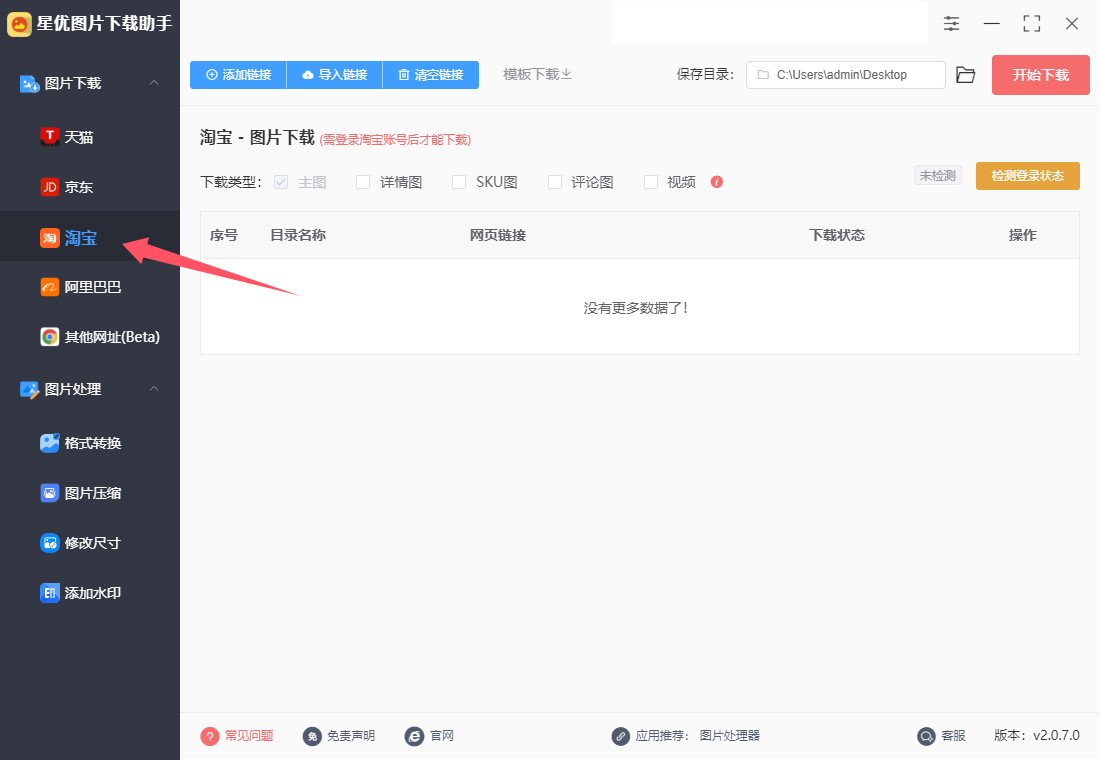The height and width of the screenshot is (760, 1100).
Task: Click the 模板下载 link
Action: tap(537, 74)
